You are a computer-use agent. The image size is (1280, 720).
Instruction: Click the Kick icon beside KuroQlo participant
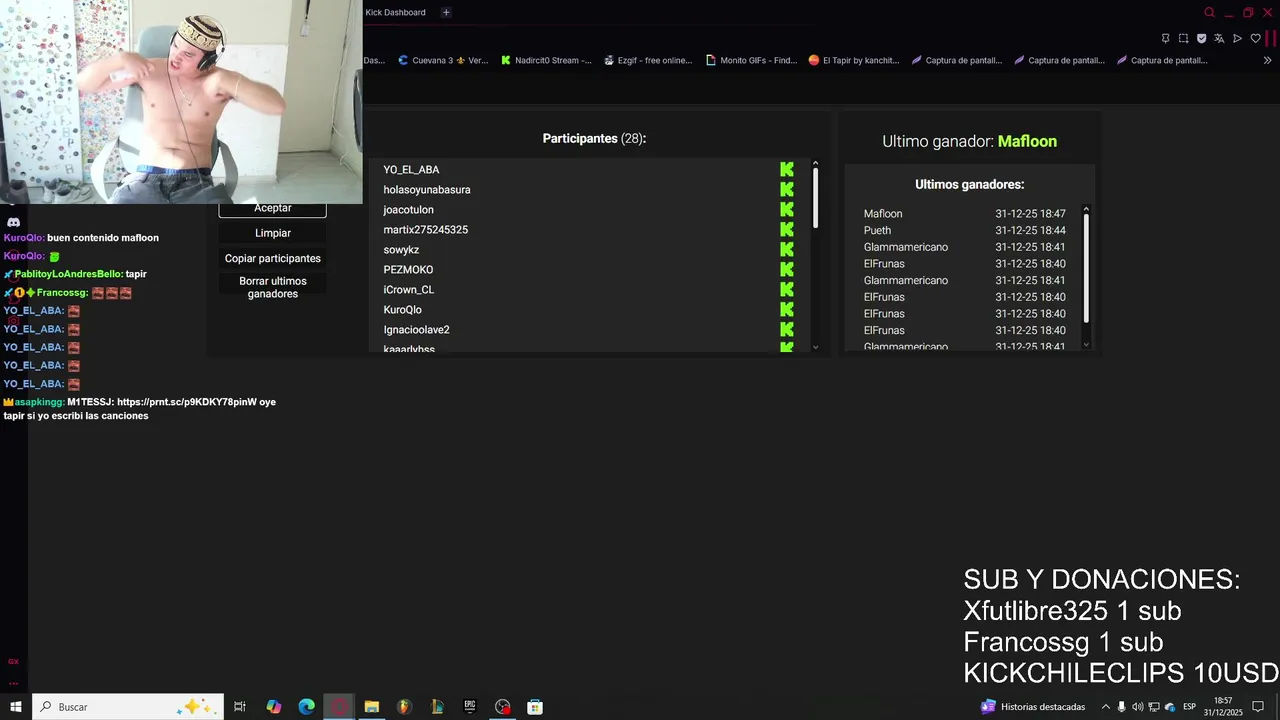(787, 310)
